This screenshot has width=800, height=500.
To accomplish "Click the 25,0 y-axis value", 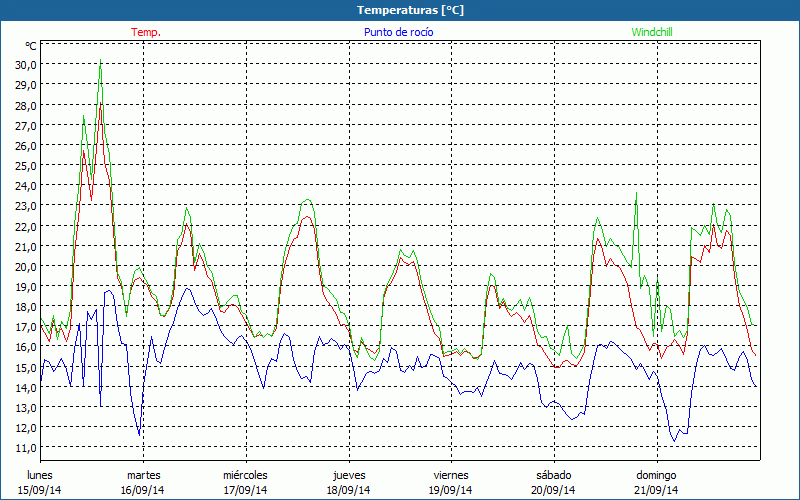I will pos(25,165).
